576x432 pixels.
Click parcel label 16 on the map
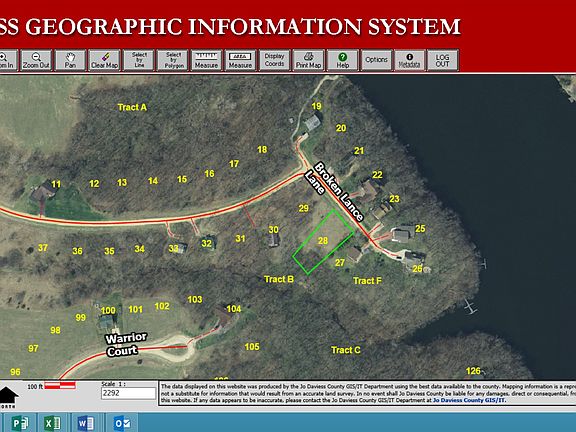point(209,173)
